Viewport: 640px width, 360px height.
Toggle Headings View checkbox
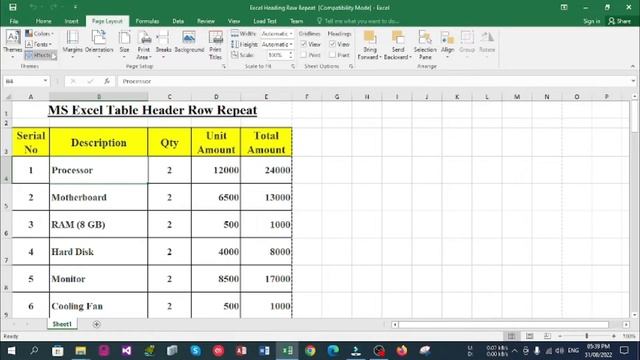[333, 44]
